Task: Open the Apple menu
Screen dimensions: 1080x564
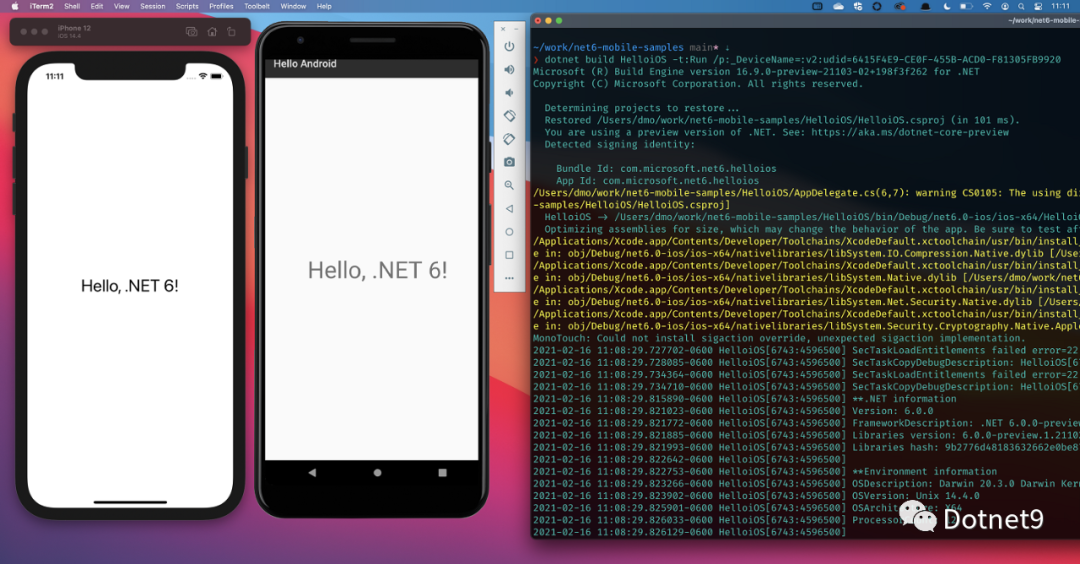Action: 14,6
